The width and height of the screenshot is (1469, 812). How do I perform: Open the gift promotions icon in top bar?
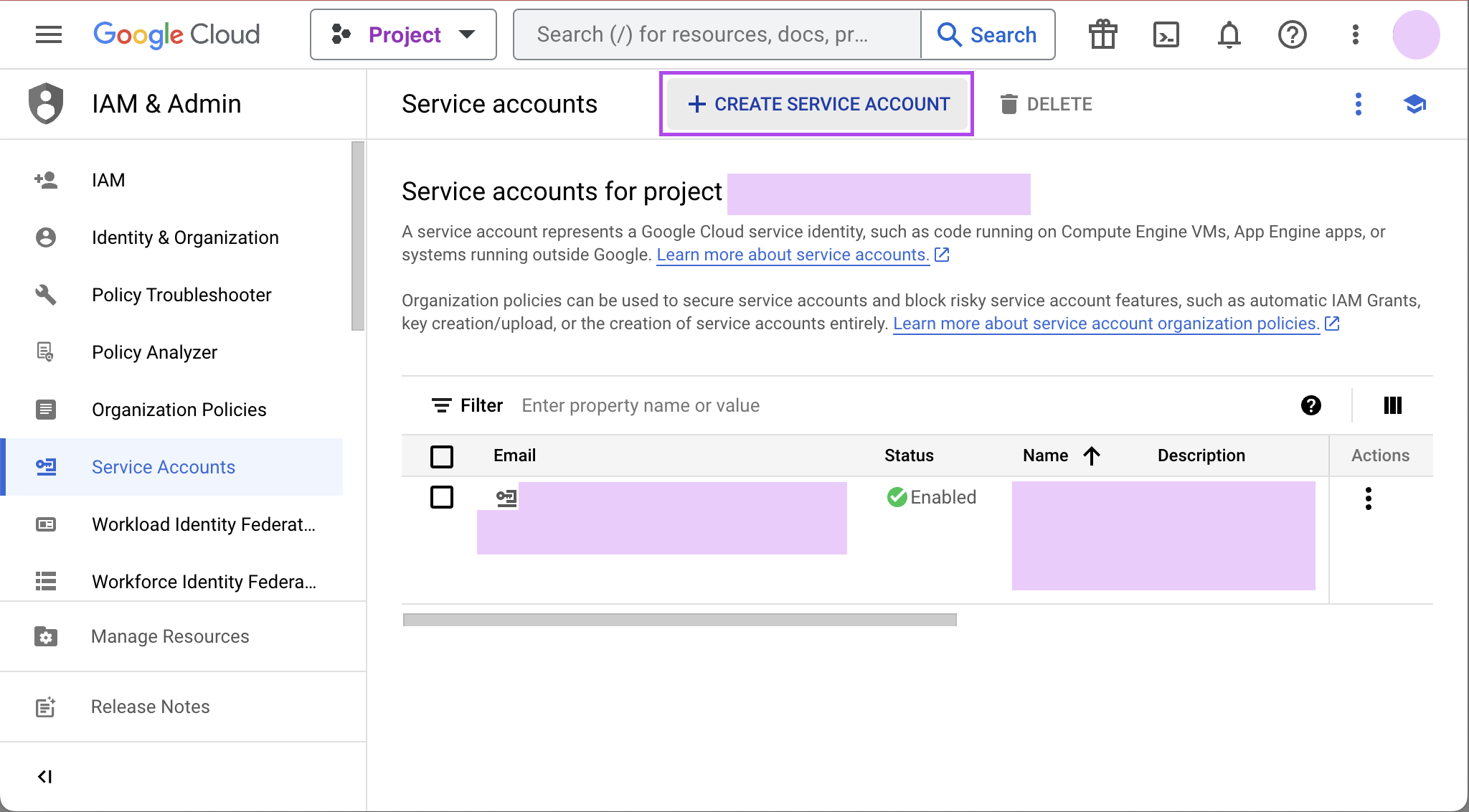1102,34
